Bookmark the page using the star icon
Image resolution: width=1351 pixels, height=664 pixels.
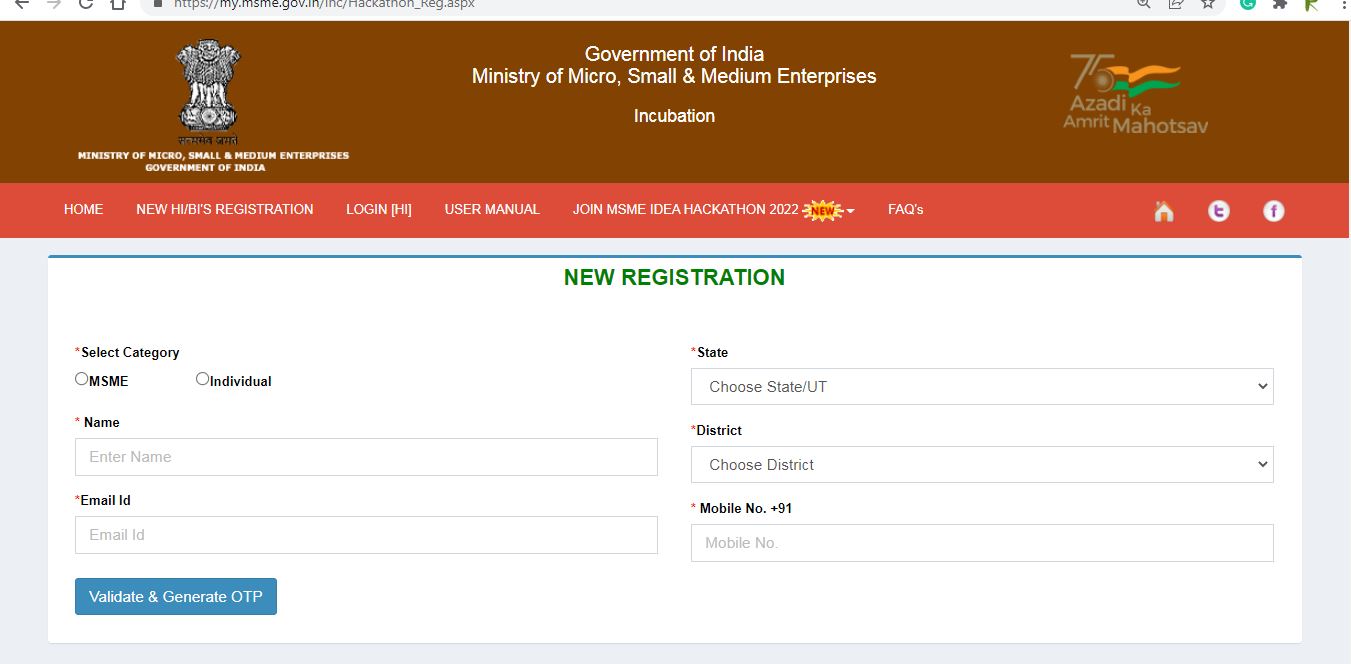1208,5
